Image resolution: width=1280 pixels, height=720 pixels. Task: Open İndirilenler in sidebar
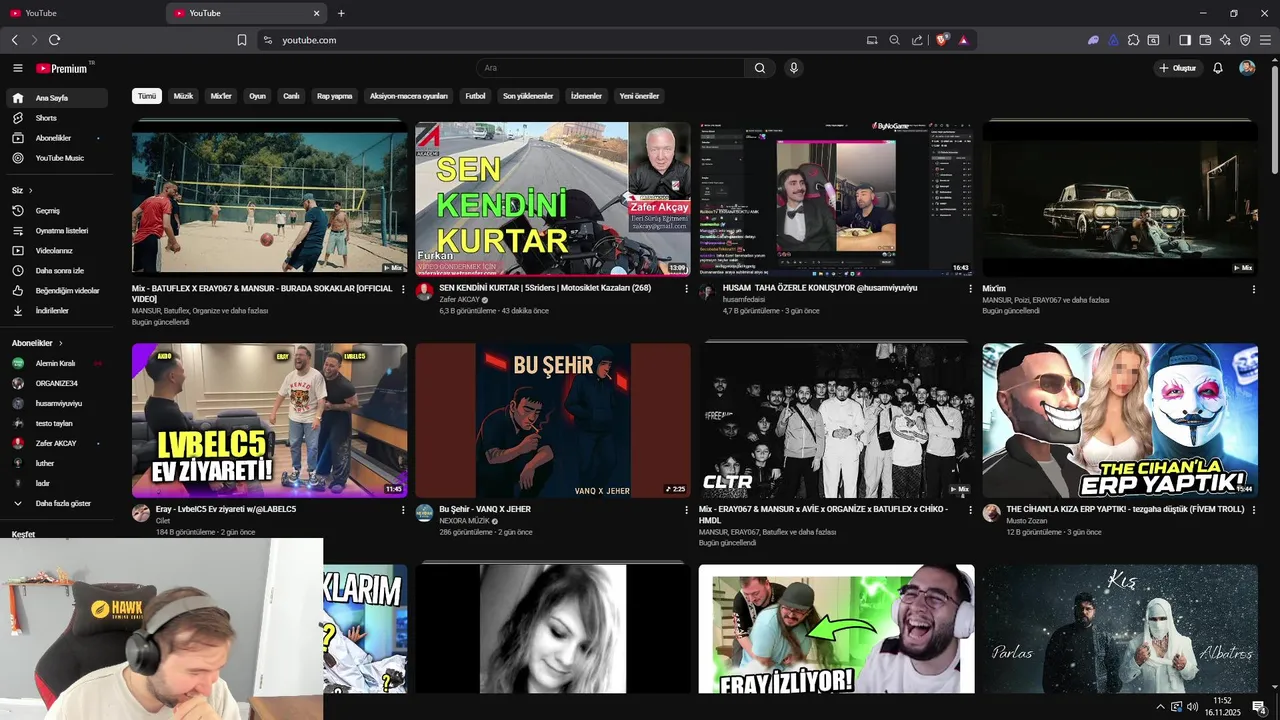pyautogui.click(x=57, y=311)
